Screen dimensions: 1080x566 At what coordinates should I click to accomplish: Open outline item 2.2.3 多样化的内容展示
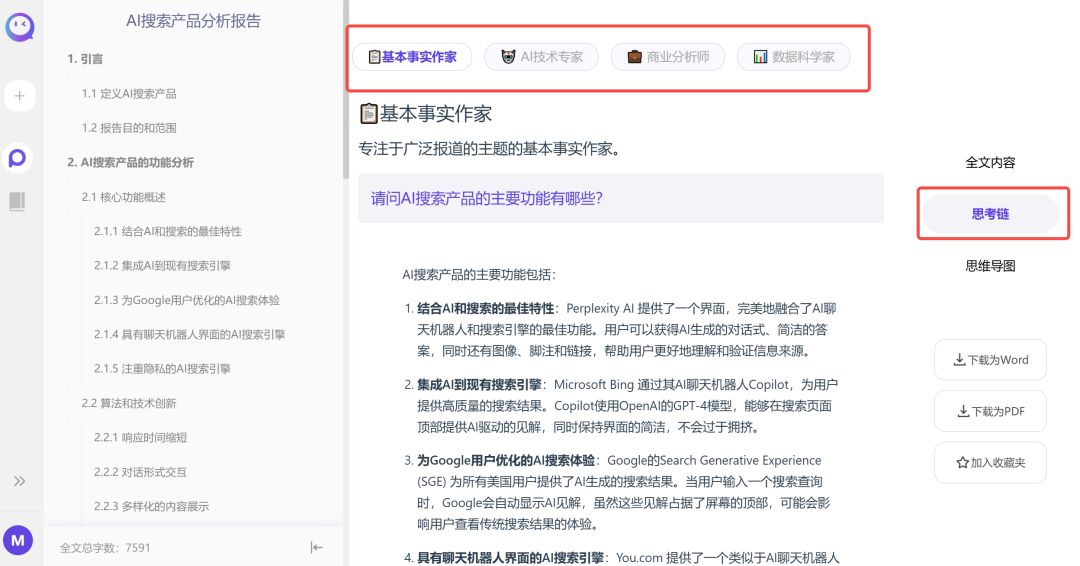[x=152, y=507]
